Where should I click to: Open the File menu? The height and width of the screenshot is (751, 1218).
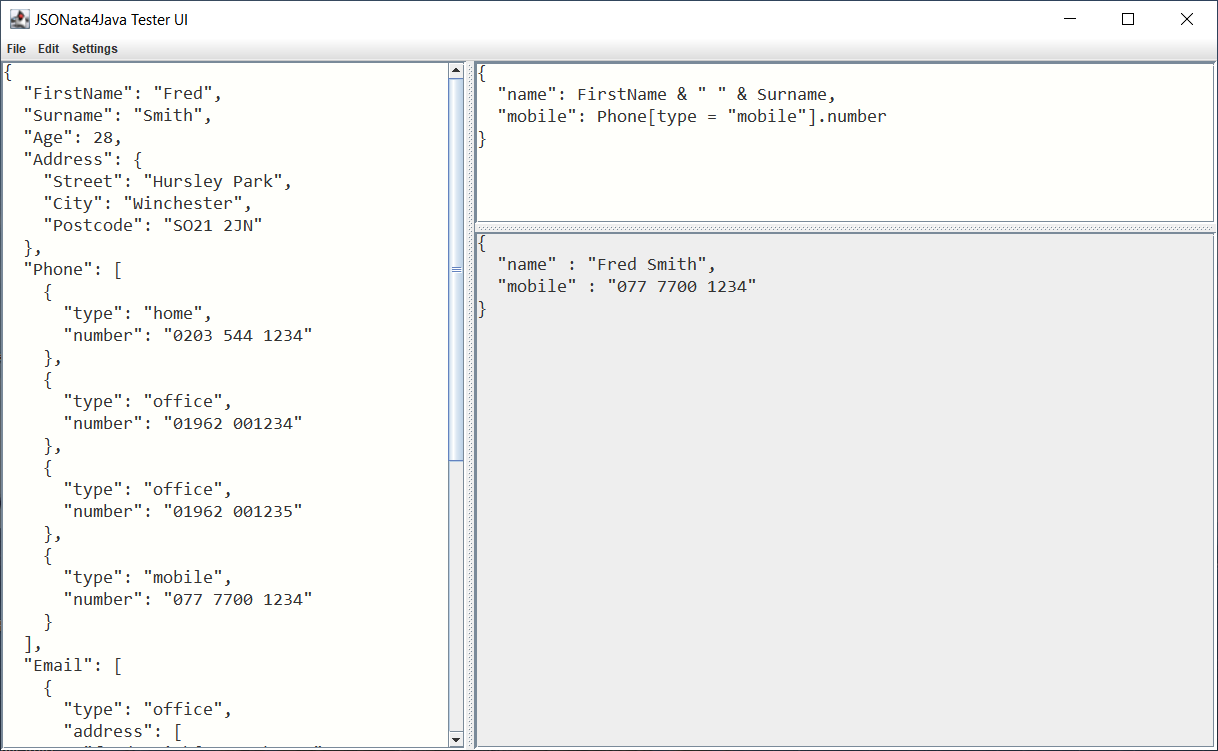point(16,49)
